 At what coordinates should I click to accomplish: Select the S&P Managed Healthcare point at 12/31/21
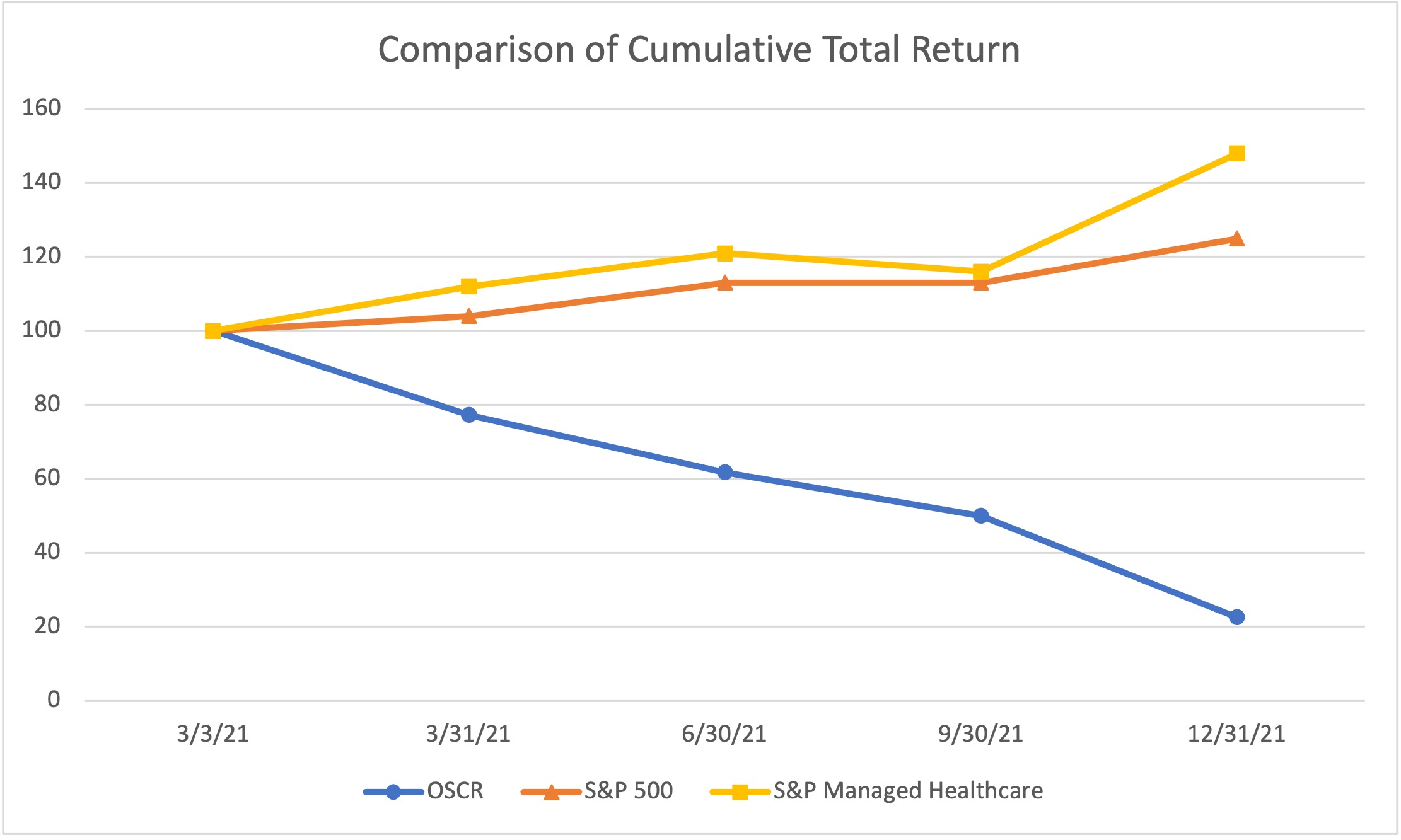1236,153
